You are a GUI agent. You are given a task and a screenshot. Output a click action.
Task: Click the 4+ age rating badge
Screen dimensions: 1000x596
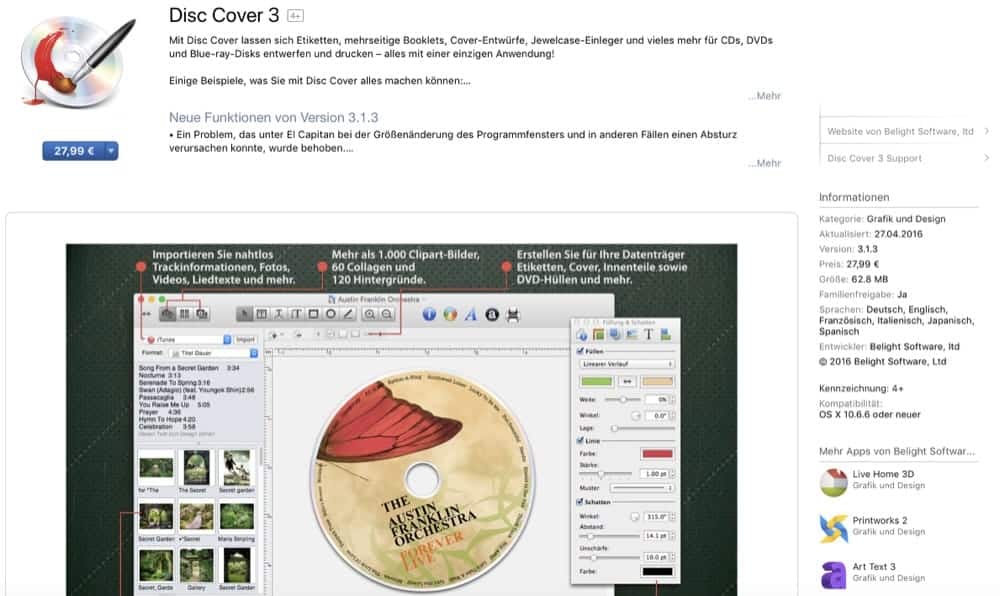click(295, 15)
